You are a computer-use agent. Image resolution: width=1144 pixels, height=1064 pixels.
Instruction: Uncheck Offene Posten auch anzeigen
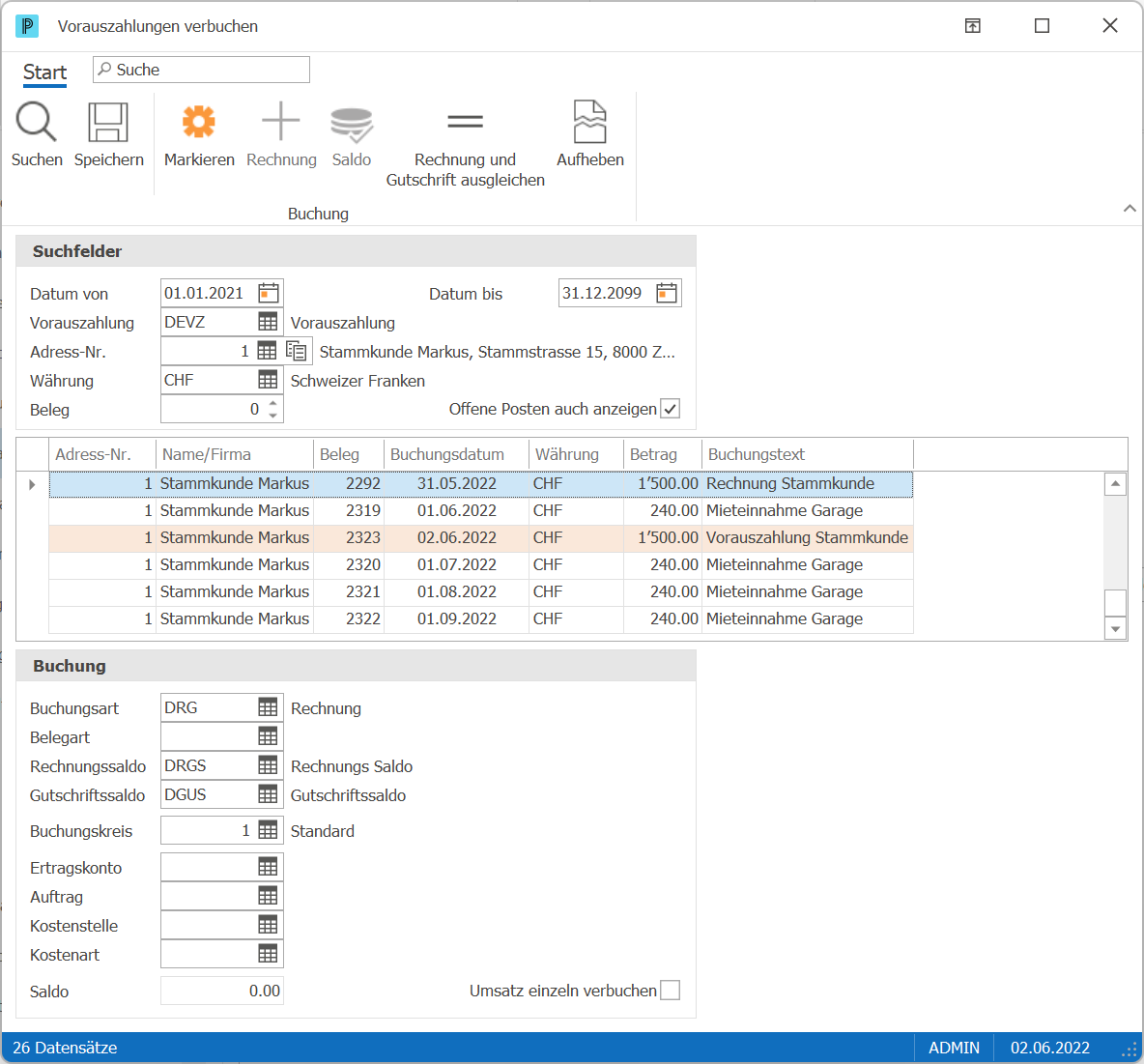[670, 409]
